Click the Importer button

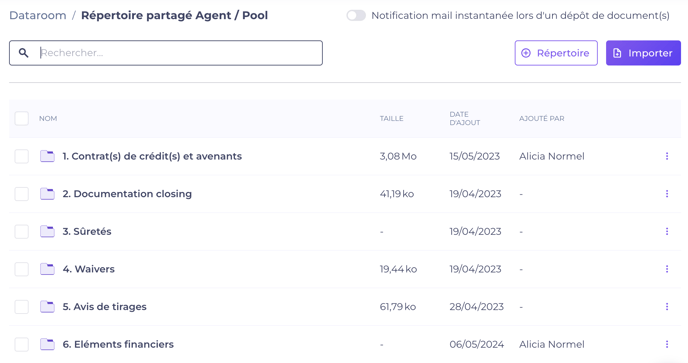(x=643, y=53)
